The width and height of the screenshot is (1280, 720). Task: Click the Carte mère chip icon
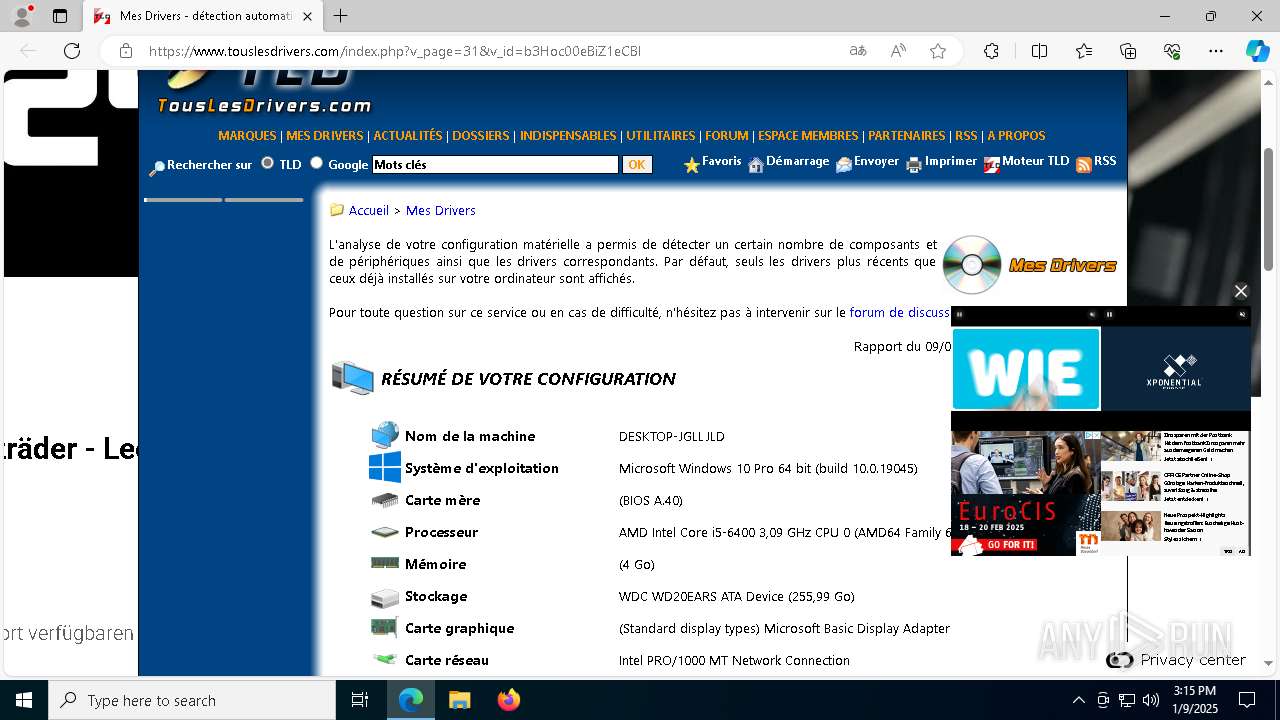coord(385,500)
